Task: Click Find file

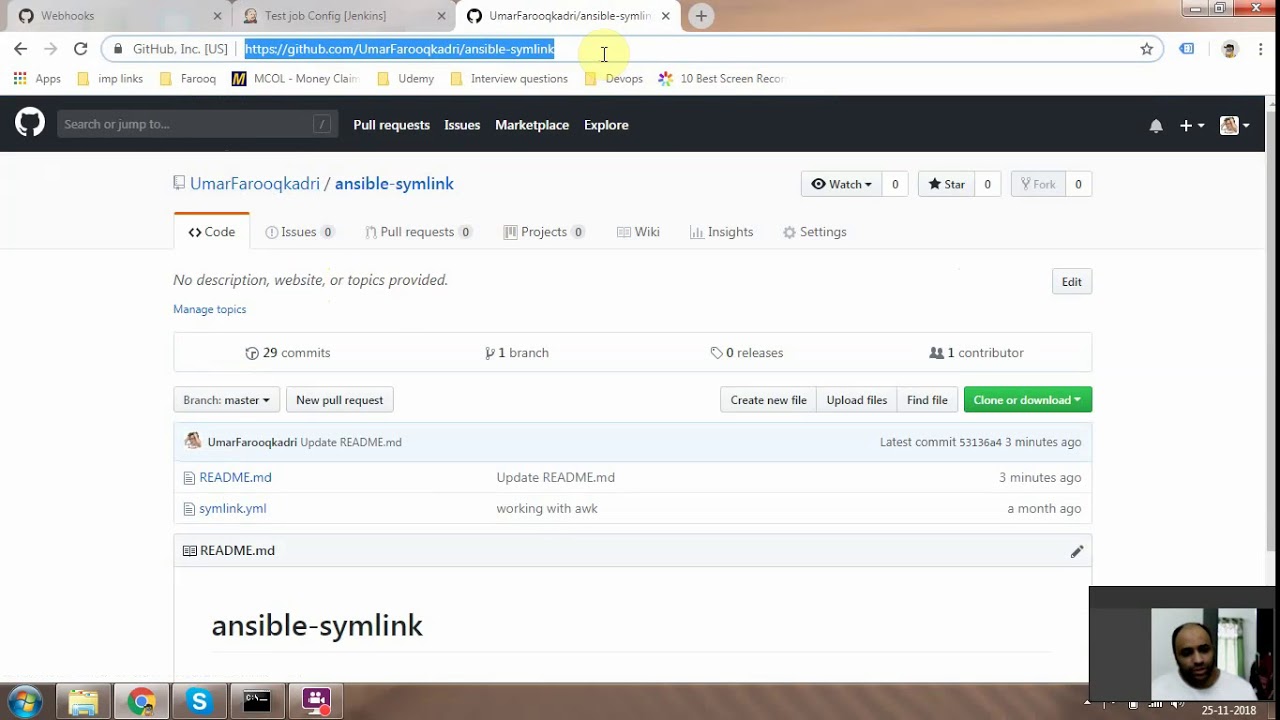Action: coord(927,400)
